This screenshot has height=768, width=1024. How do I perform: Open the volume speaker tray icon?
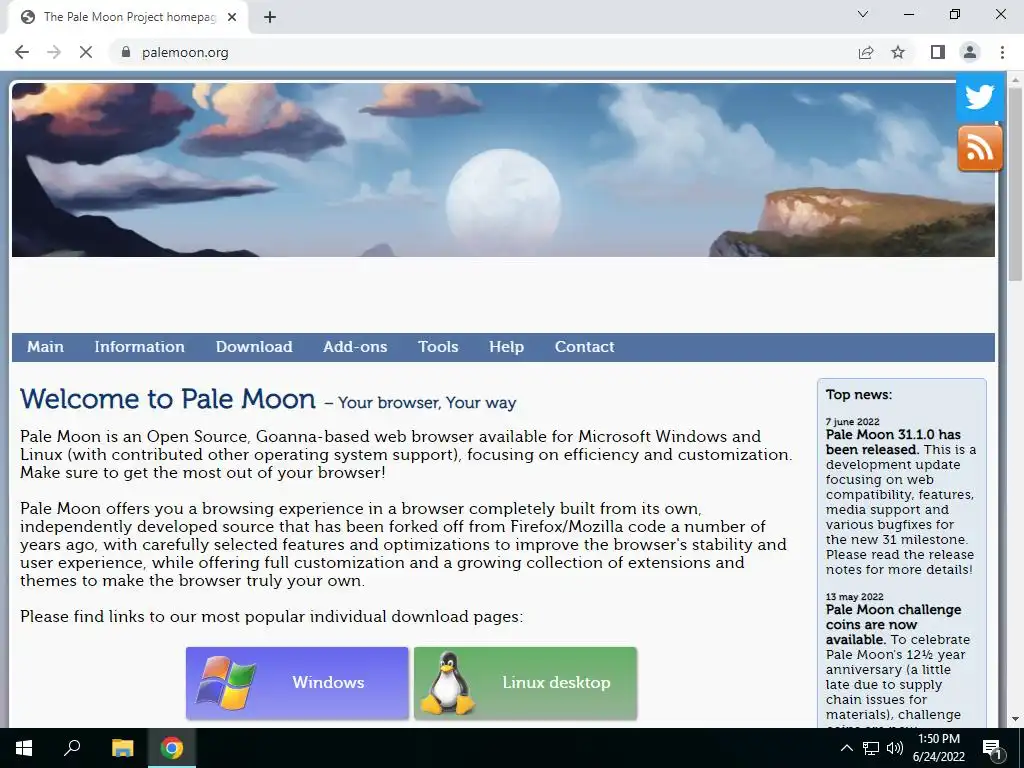coord(895,748)
